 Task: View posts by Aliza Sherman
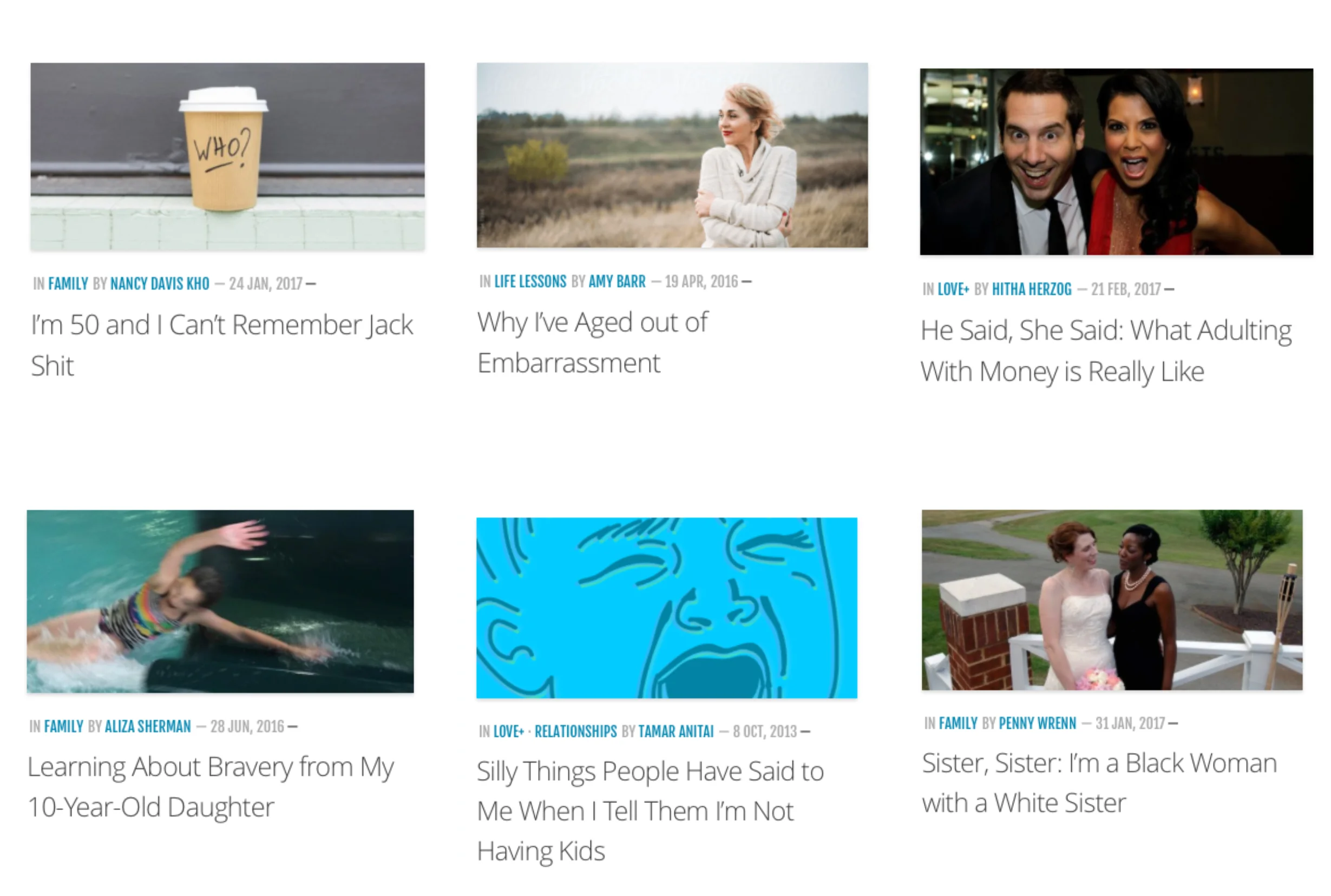click(x=147, y=726)
